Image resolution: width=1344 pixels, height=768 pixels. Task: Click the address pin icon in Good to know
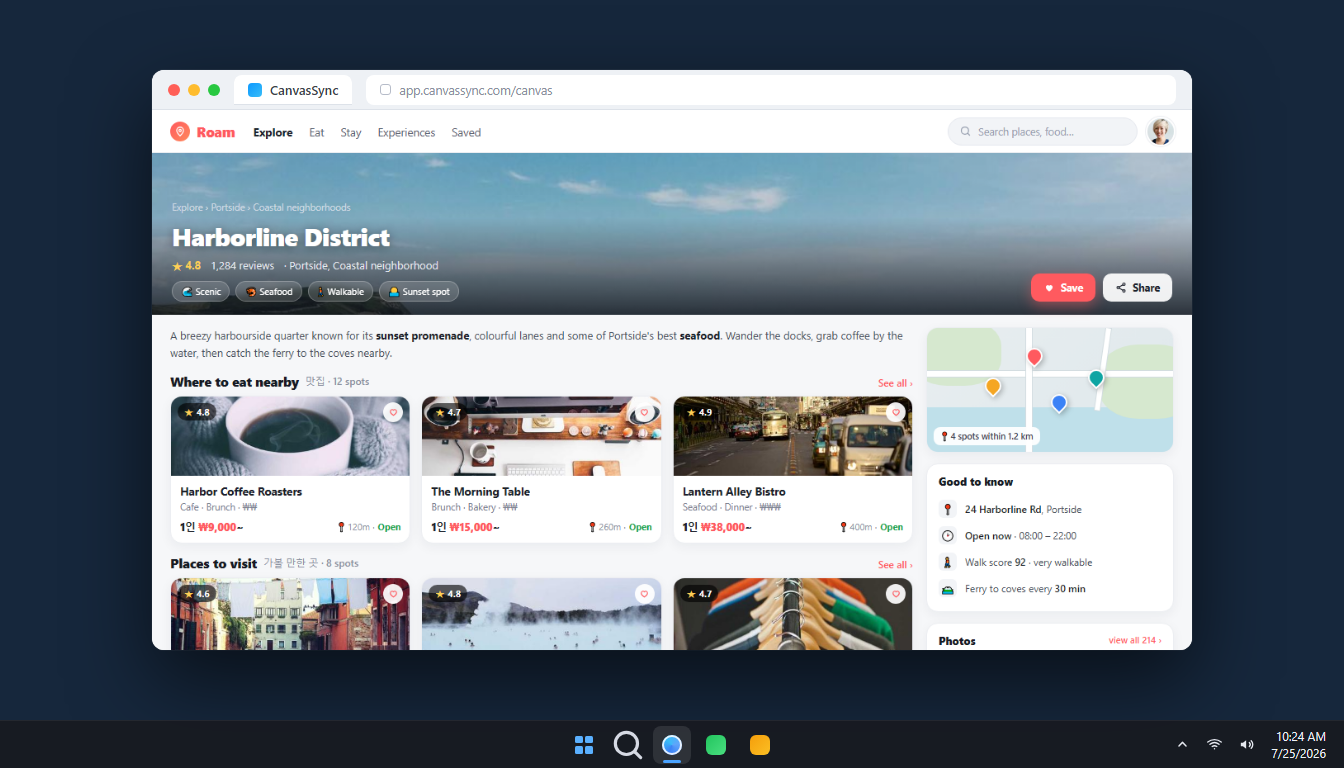tap(948, 509)
